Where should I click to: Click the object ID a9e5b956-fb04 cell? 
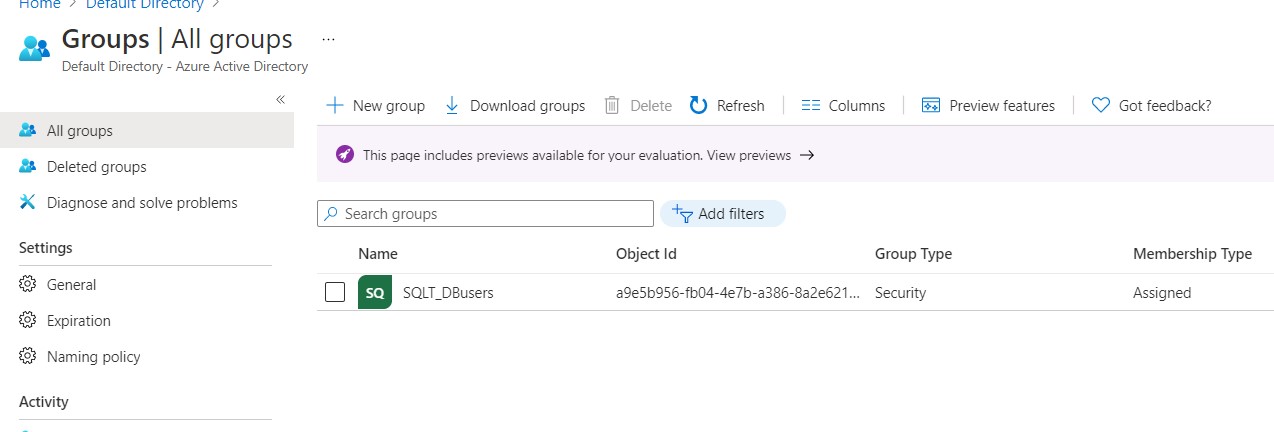pyautogui.click(x=738, y=293)
